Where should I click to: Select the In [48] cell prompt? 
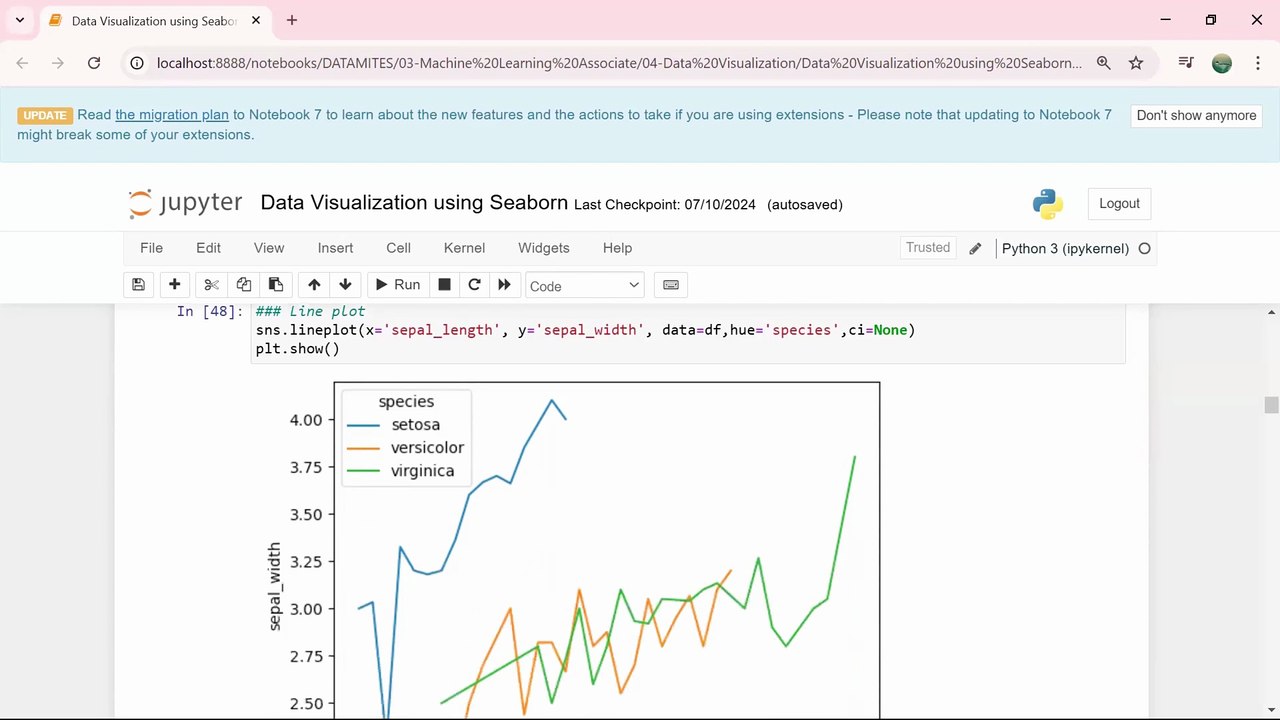point(210,312)
